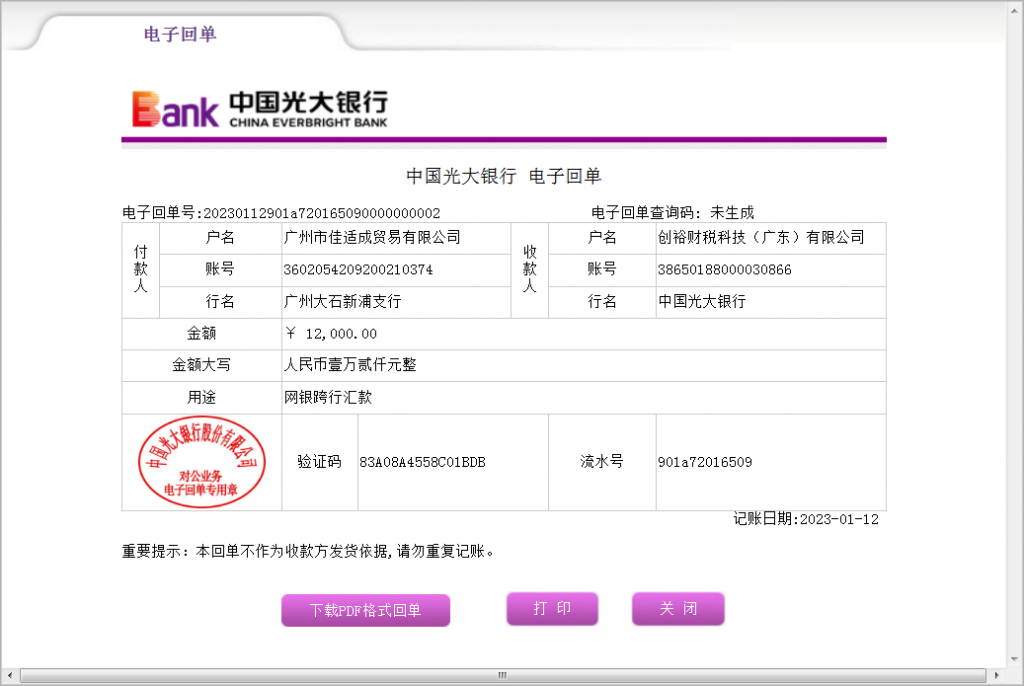Click serial number 901a72016509

[x=705, y=463]
